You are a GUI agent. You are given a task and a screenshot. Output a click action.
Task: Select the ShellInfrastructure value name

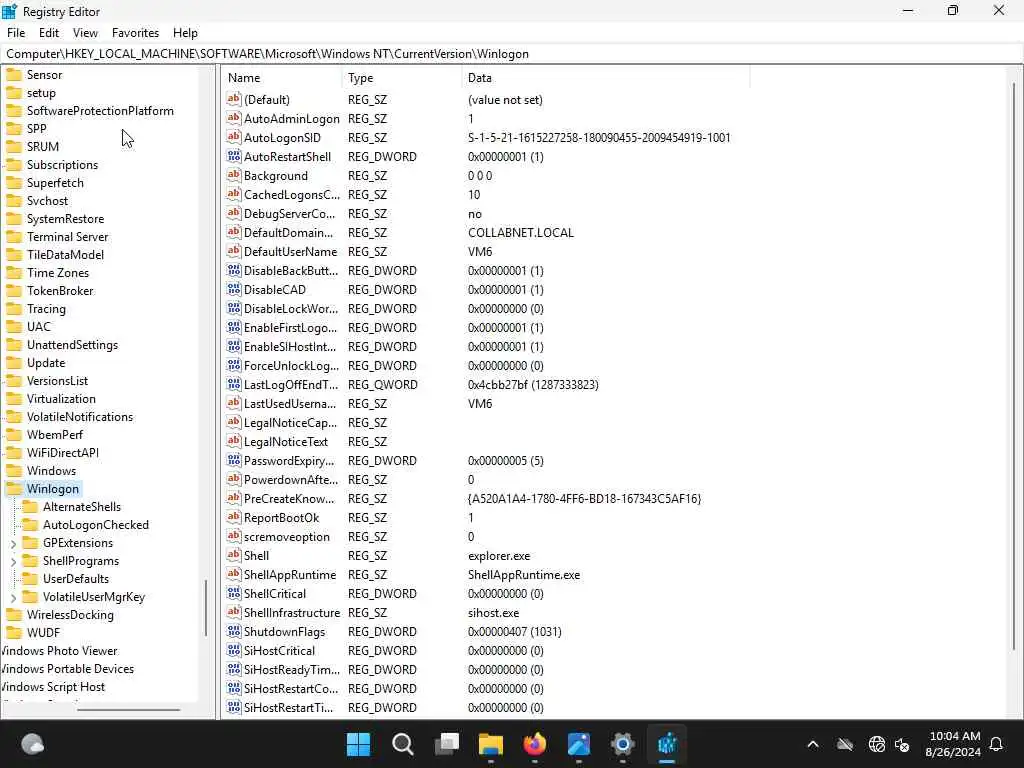[292, 613]
